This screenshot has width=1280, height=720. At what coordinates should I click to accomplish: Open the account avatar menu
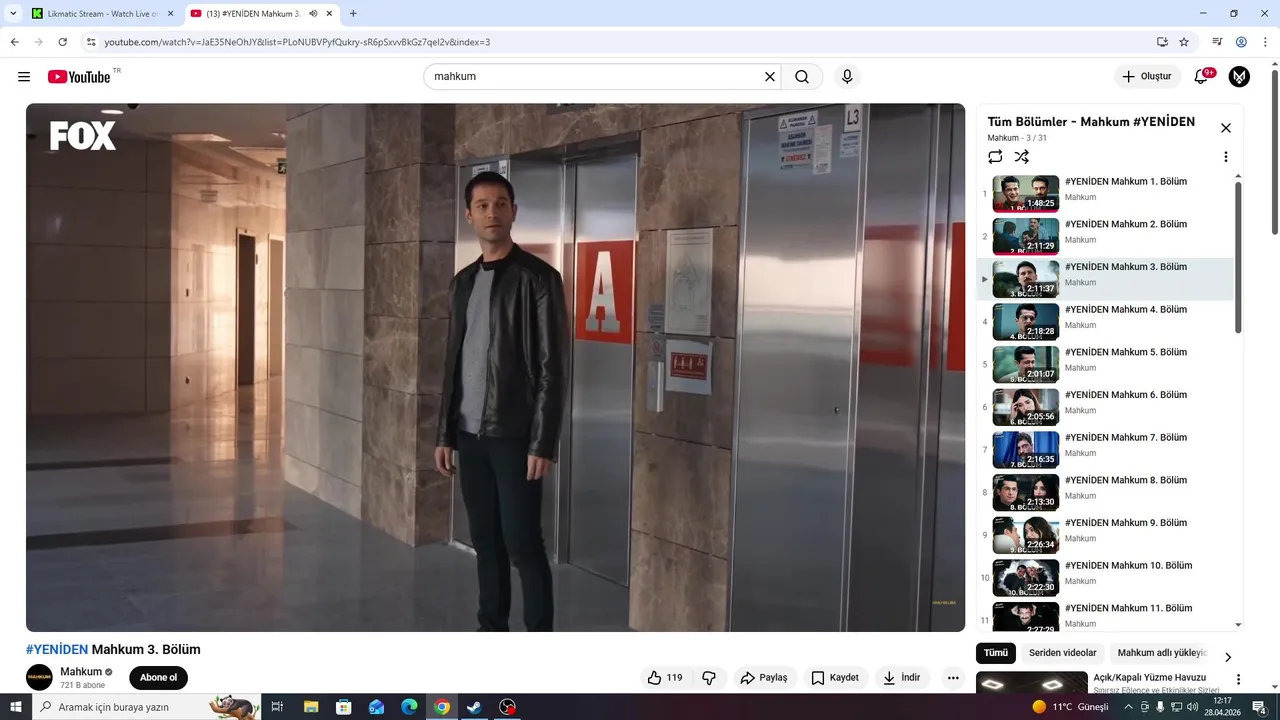point(1239,77)
